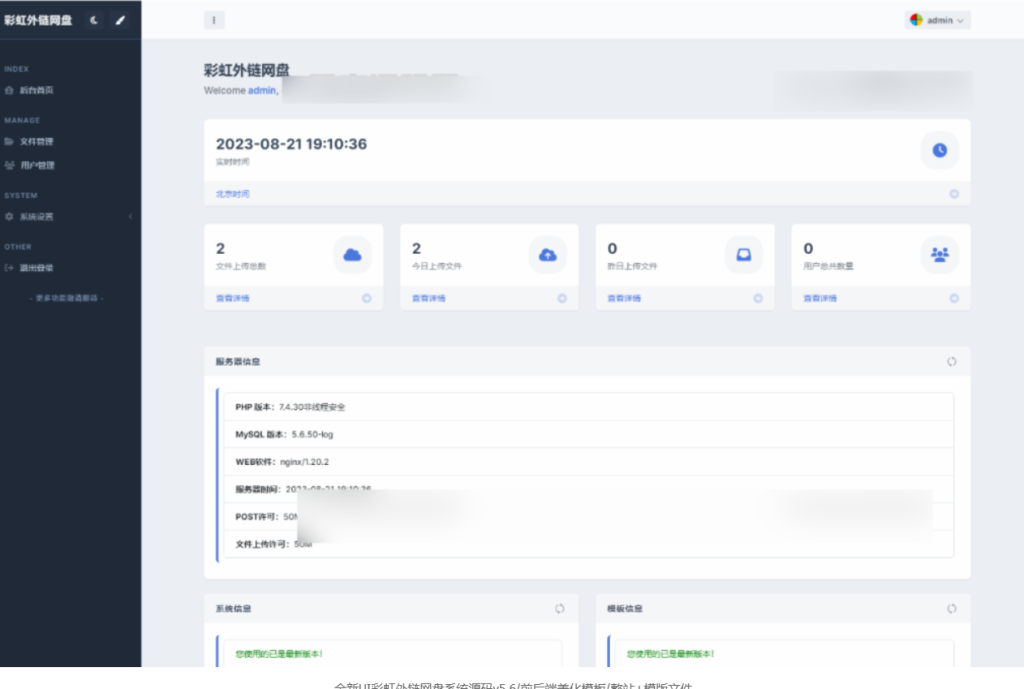Click the brush theme icon in sidebar header

[120, 20]
